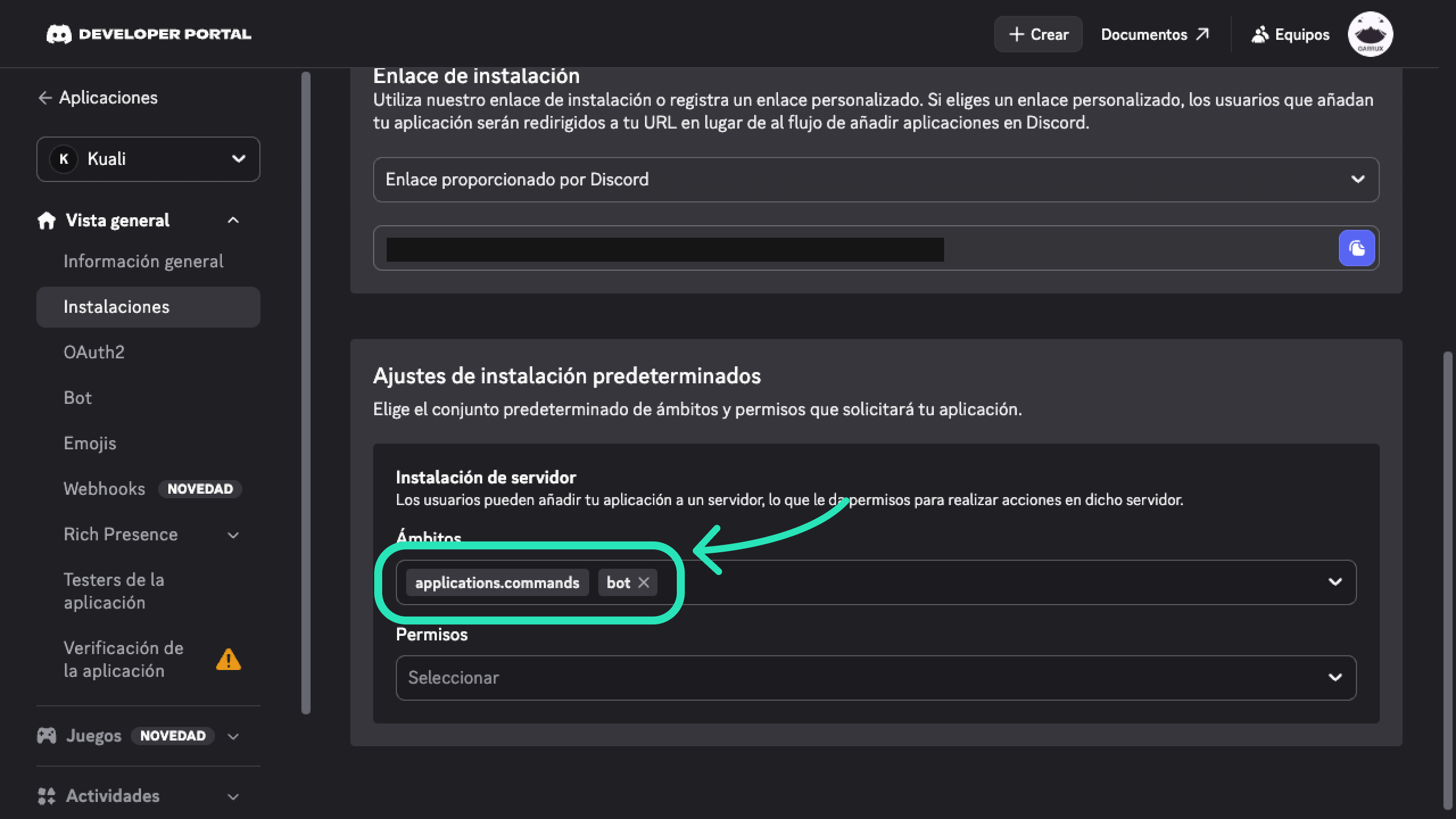
Task: Click the orange verification warning icon
Action: tap(229, 660)
